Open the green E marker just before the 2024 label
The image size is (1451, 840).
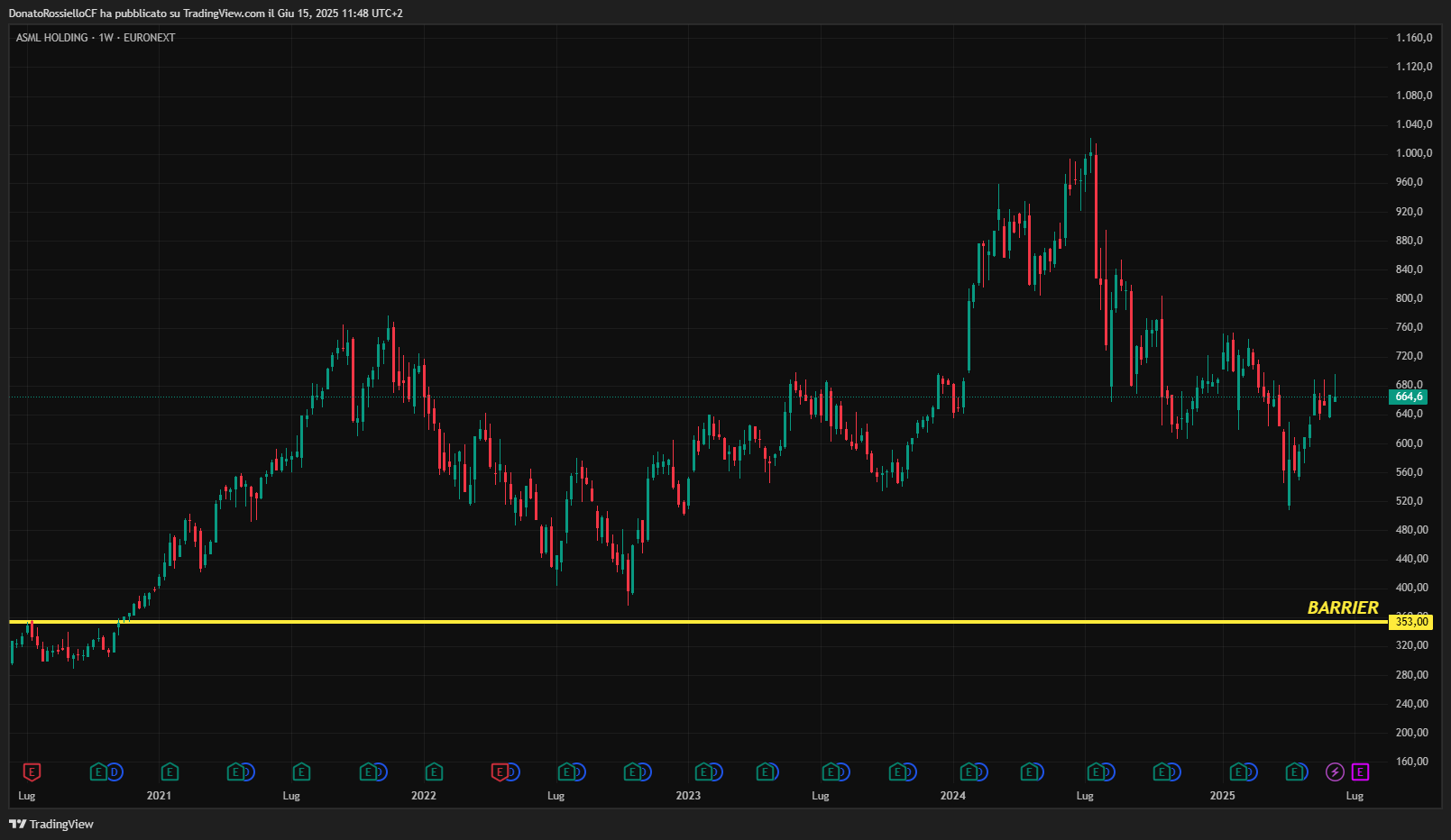[x=898, y=772]
